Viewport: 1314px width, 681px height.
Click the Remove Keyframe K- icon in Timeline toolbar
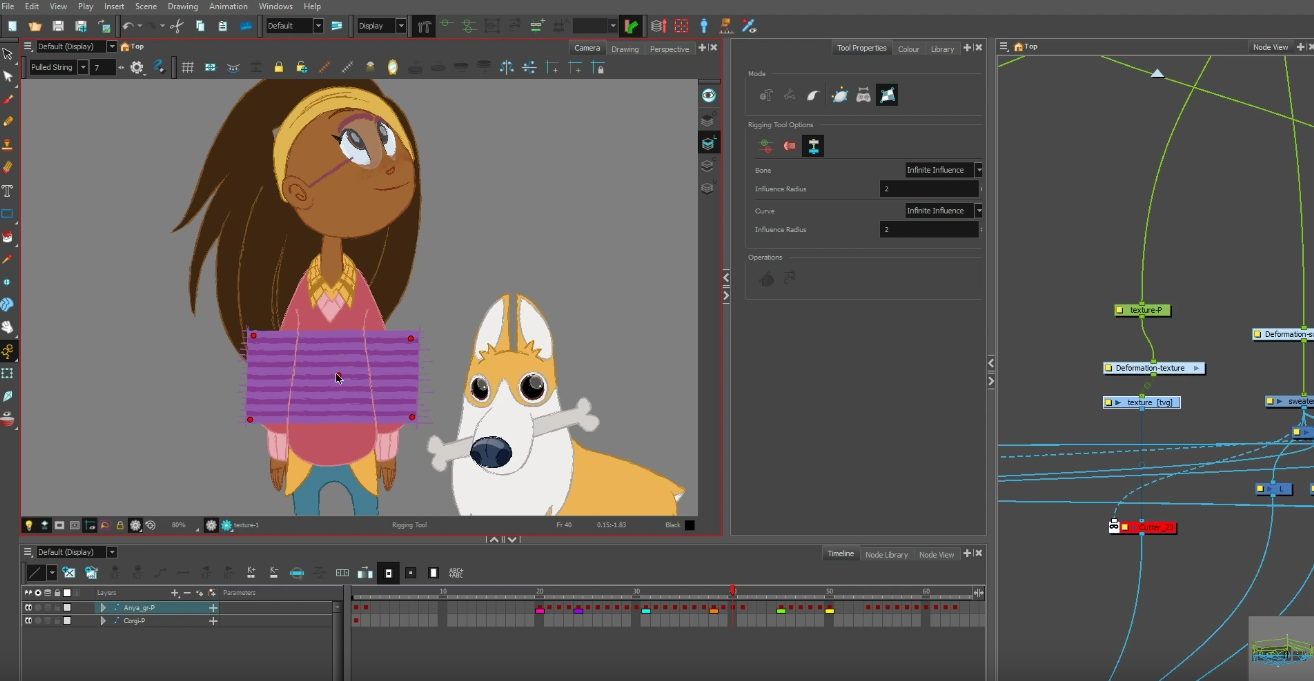(274, 573)
